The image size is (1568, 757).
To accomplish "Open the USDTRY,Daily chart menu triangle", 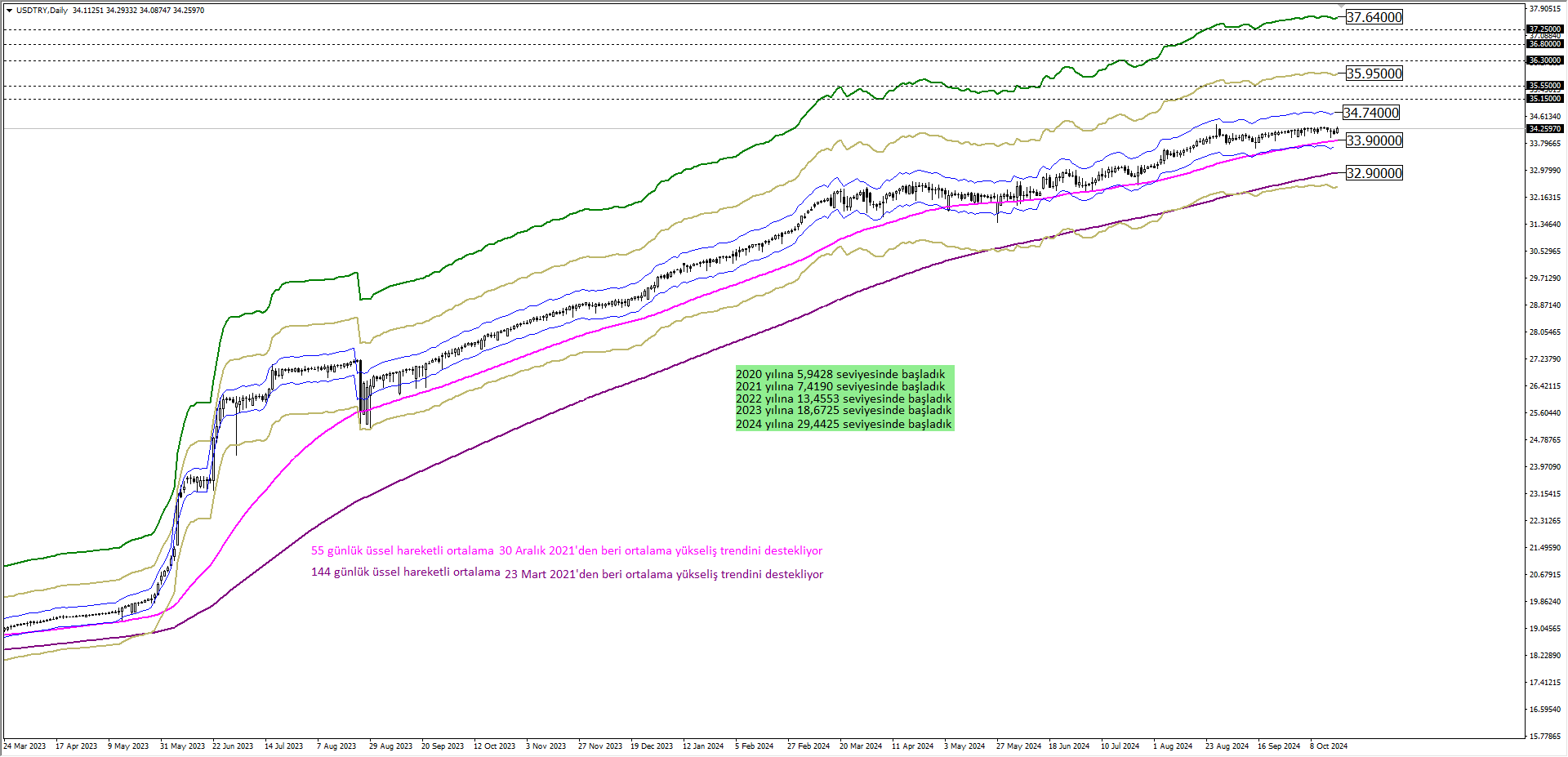I will point(10,11).
